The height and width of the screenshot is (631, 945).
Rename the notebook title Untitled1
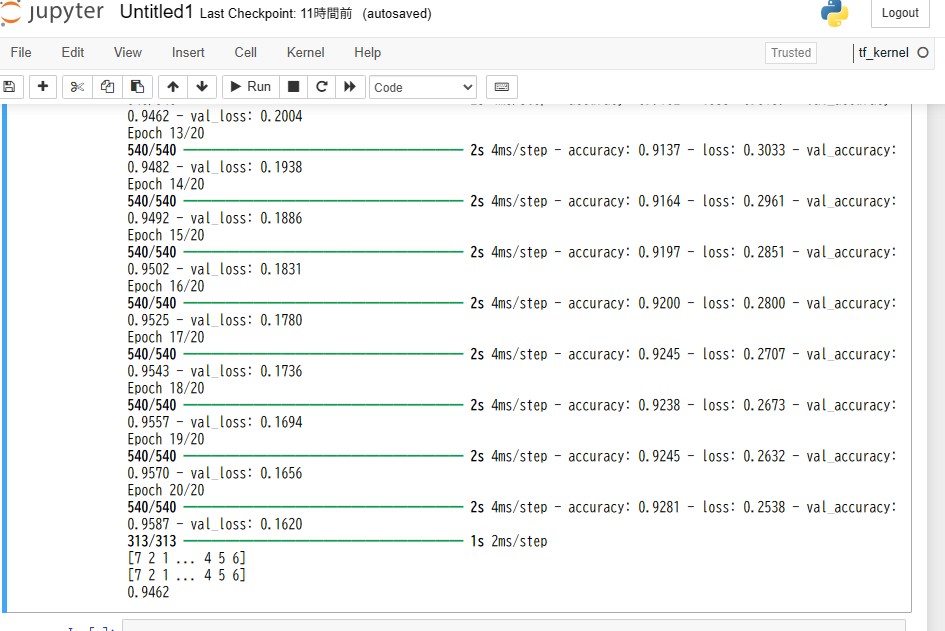156,13
